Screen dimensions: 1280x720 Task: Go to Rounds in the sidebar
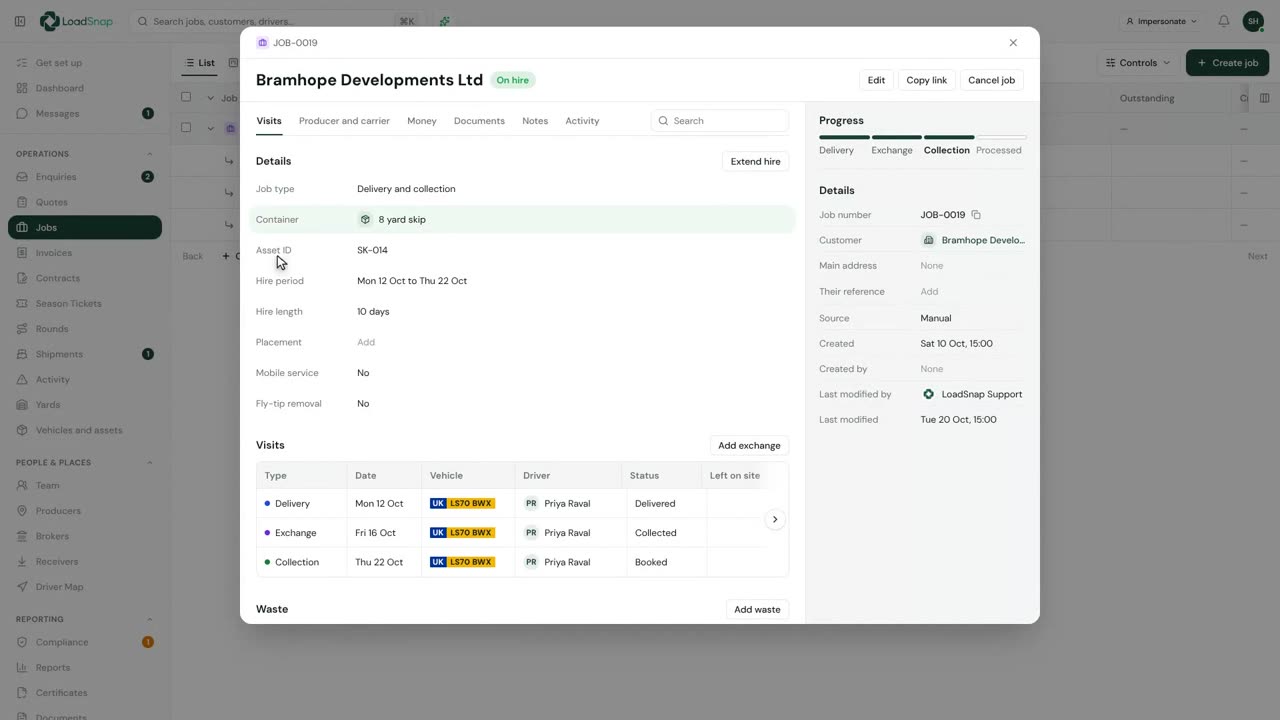(85, 329)
